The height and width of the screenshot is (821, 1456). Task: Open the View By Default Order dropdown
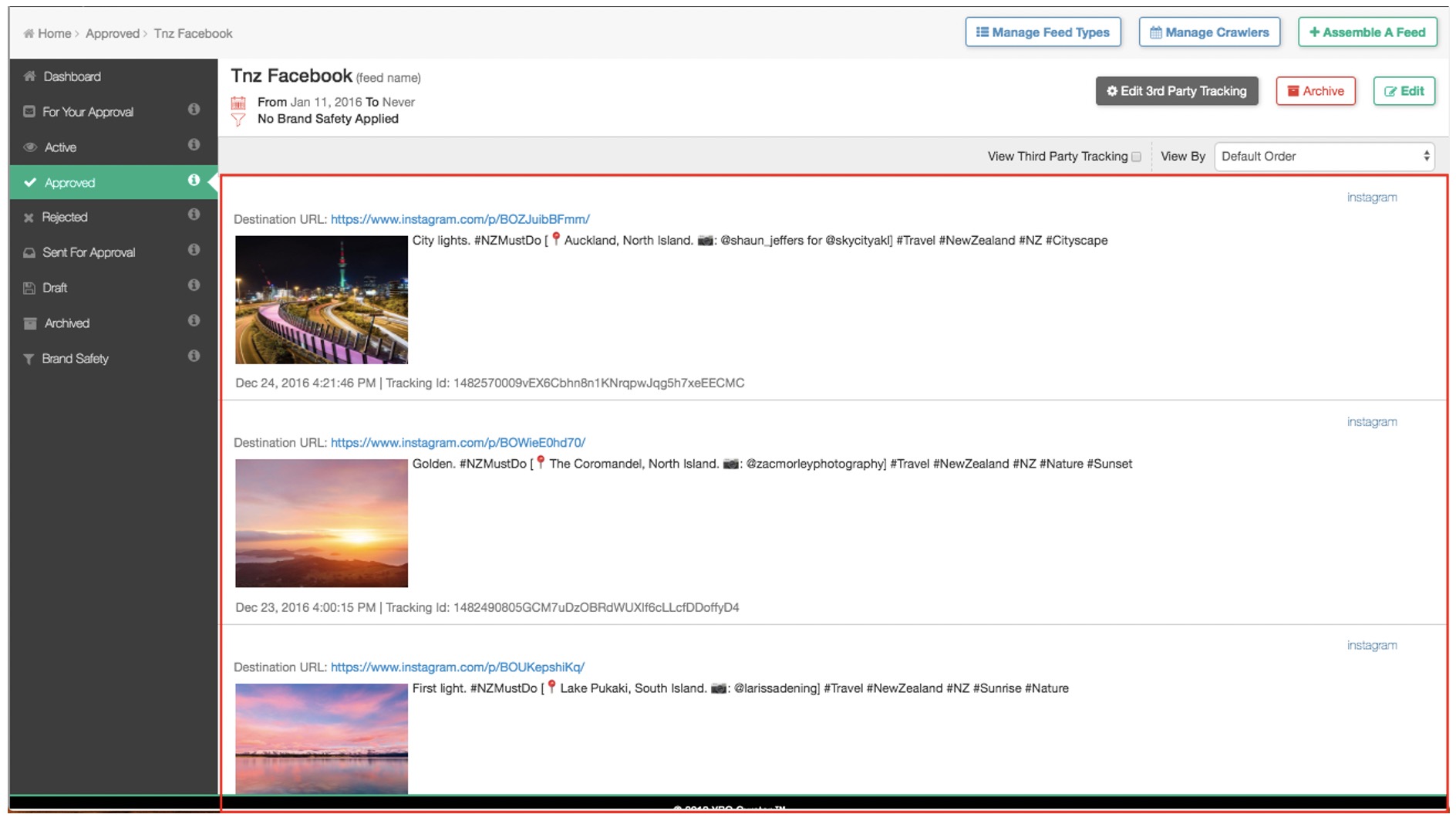1323,157
